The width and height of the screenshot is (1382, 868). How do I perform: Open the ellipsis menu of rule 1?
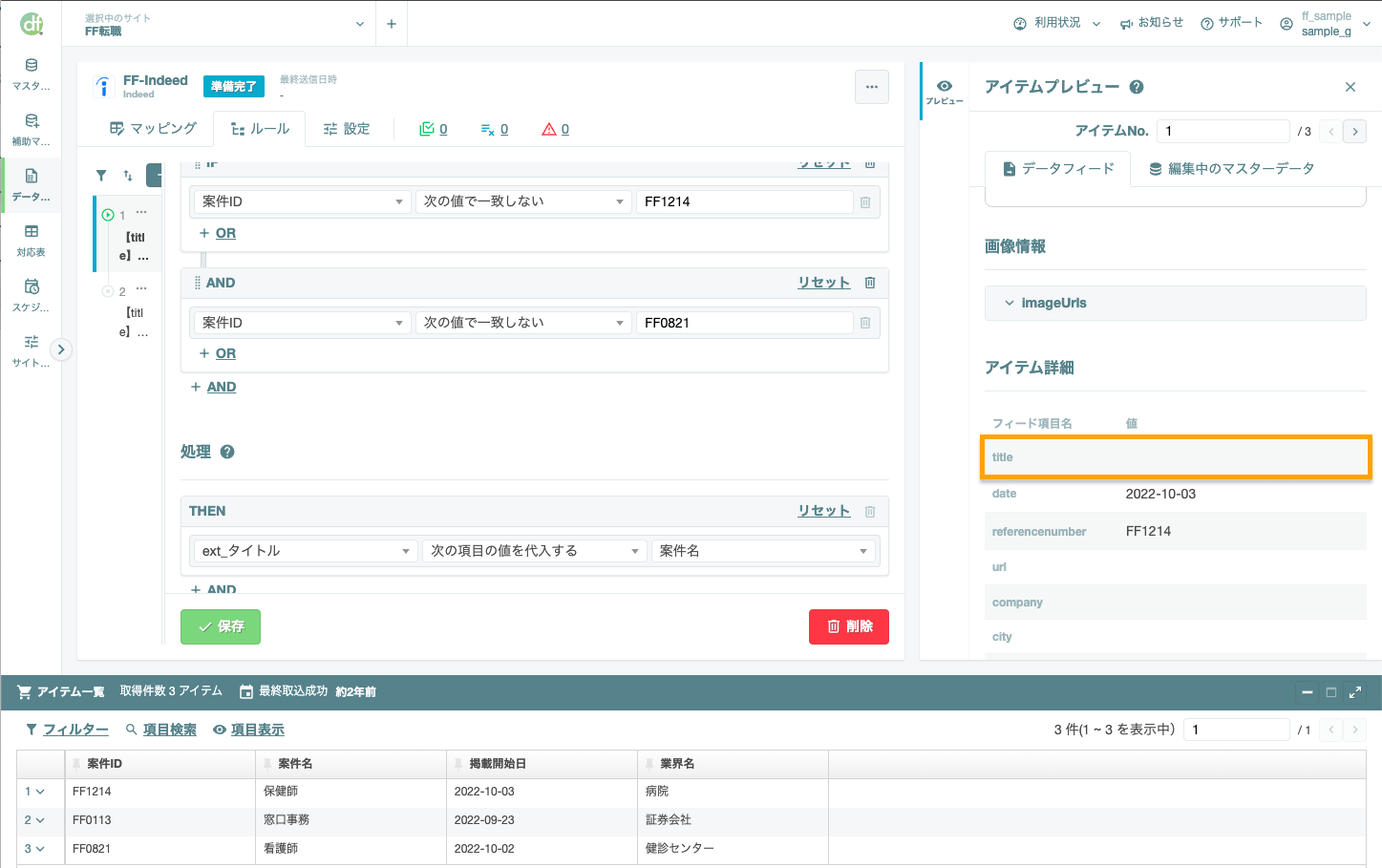click(x=141, y=212)
